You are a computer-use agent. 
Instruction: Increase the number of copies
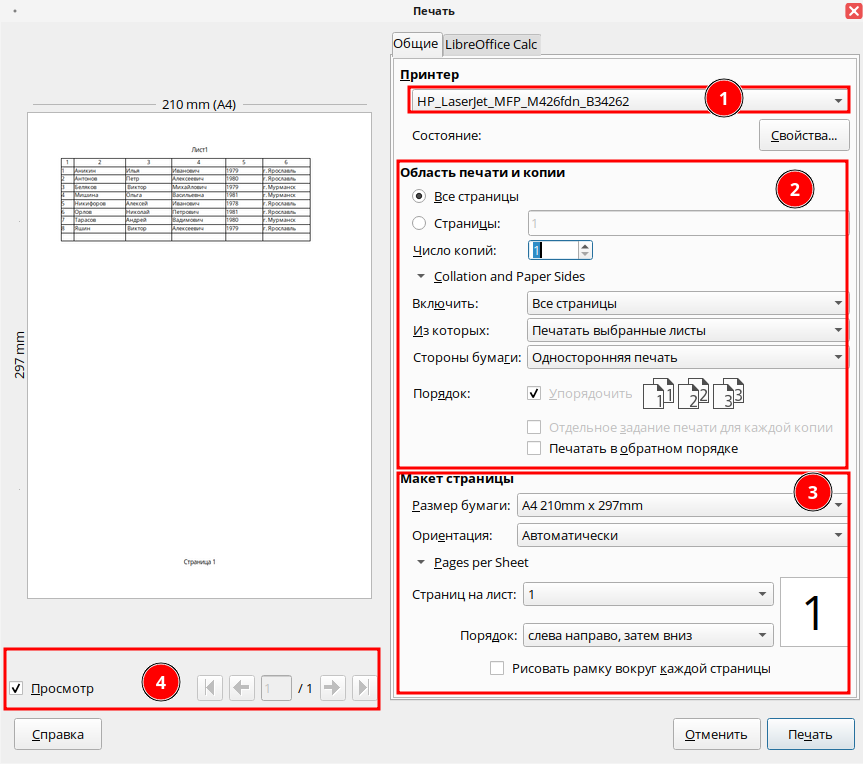[586, 245]
